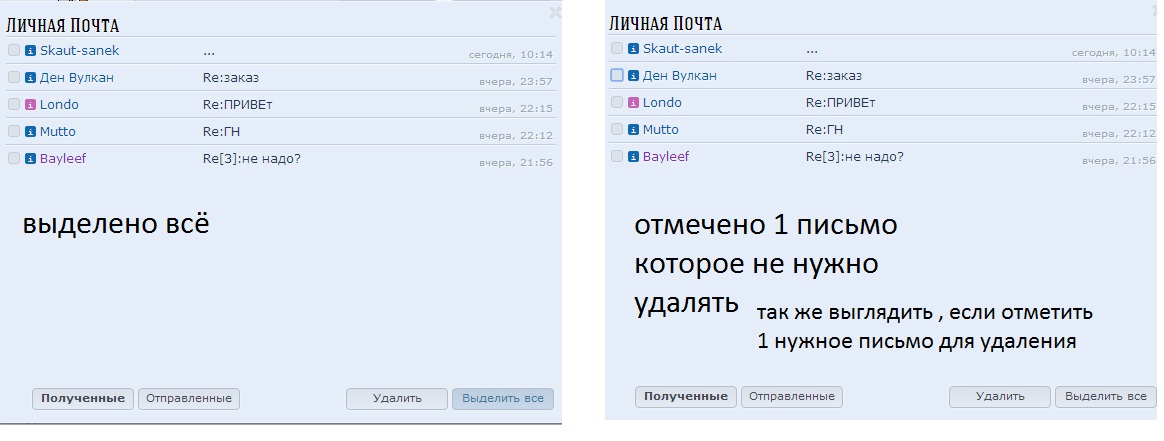The height and width of the screenshot is (441, 1164).
Task: Open Bayleef sender link in left window
Action: coord(63,158)
